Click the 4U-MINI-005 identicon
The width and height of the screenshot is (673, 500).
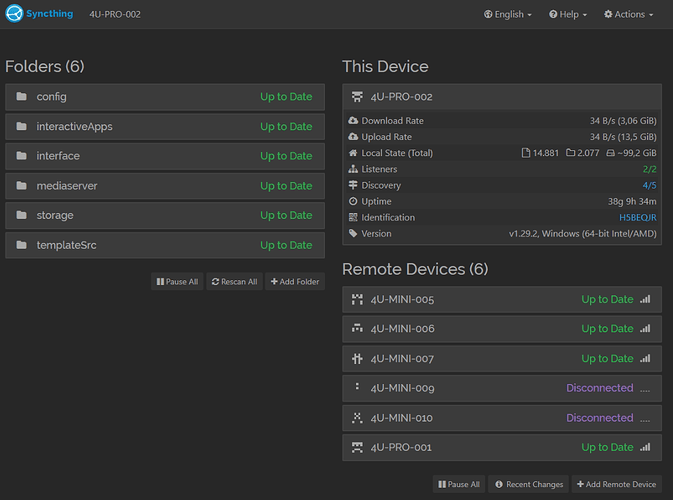coord(357,299)
